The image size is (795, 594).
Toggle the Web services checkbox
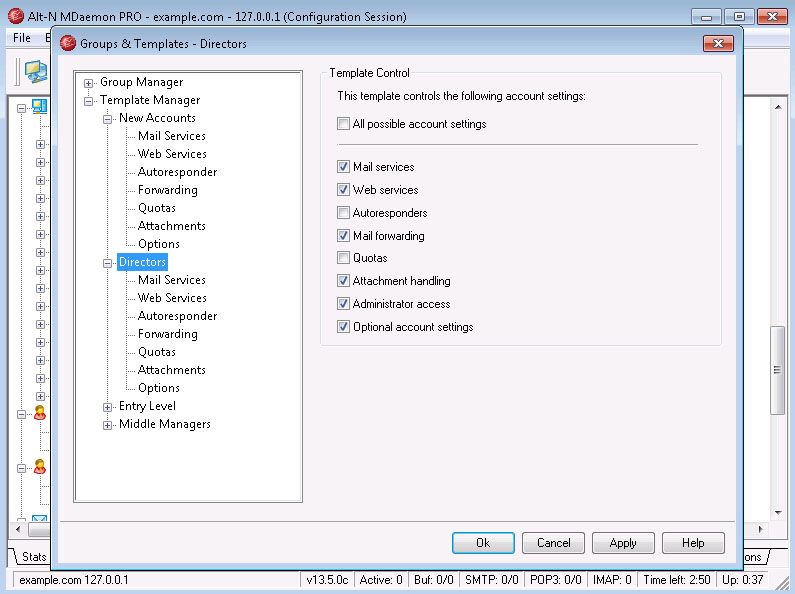(343, 190)
